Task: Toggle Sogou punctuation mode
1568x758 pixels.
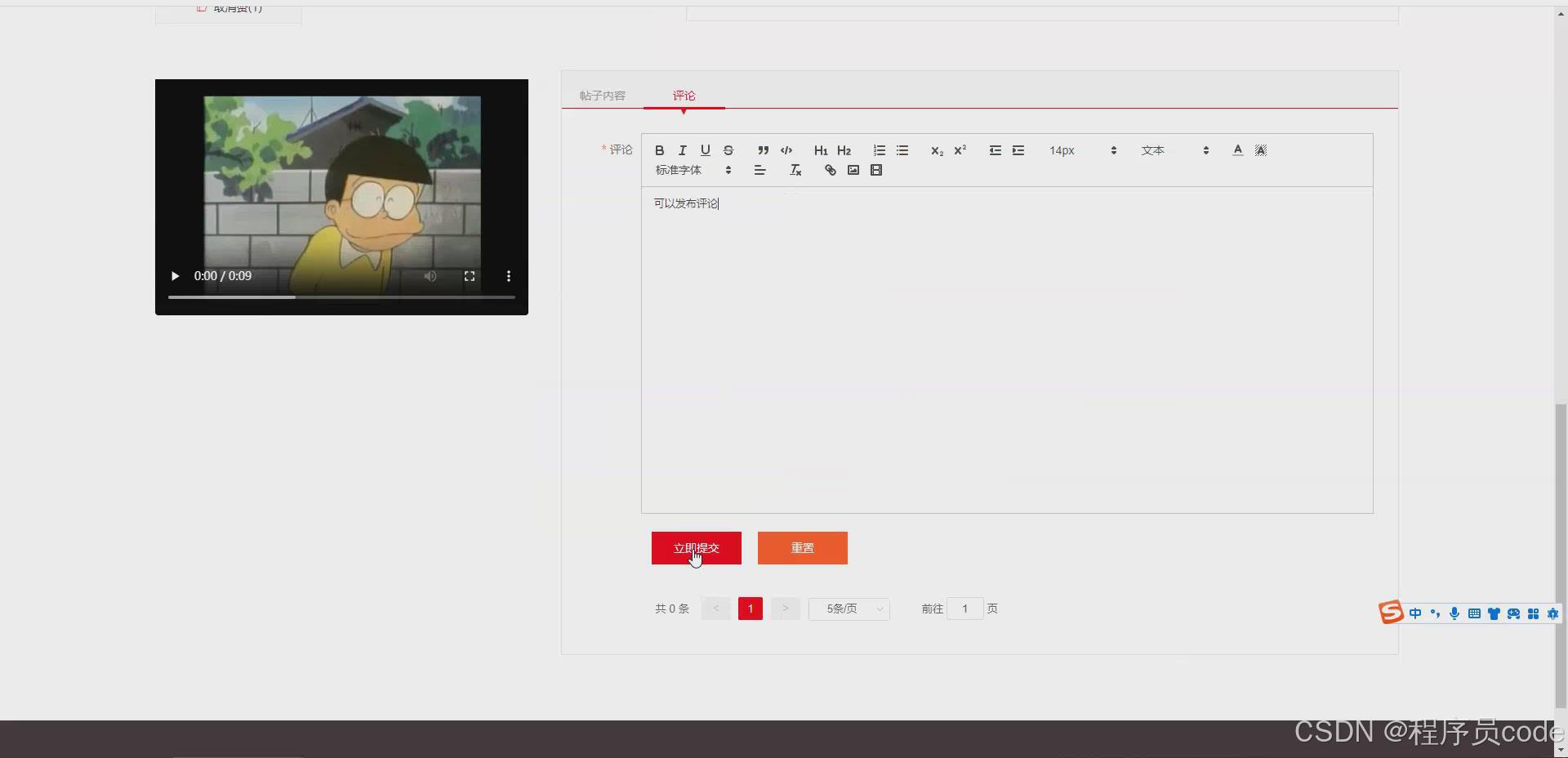Action: tap(1435, 613)
